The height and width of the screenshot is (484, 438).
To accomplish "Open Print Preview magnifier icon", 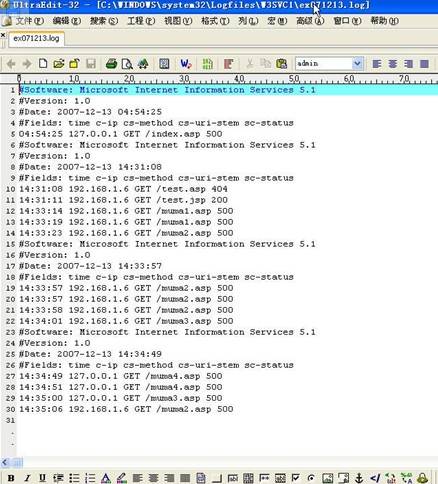I will [127, 63].
